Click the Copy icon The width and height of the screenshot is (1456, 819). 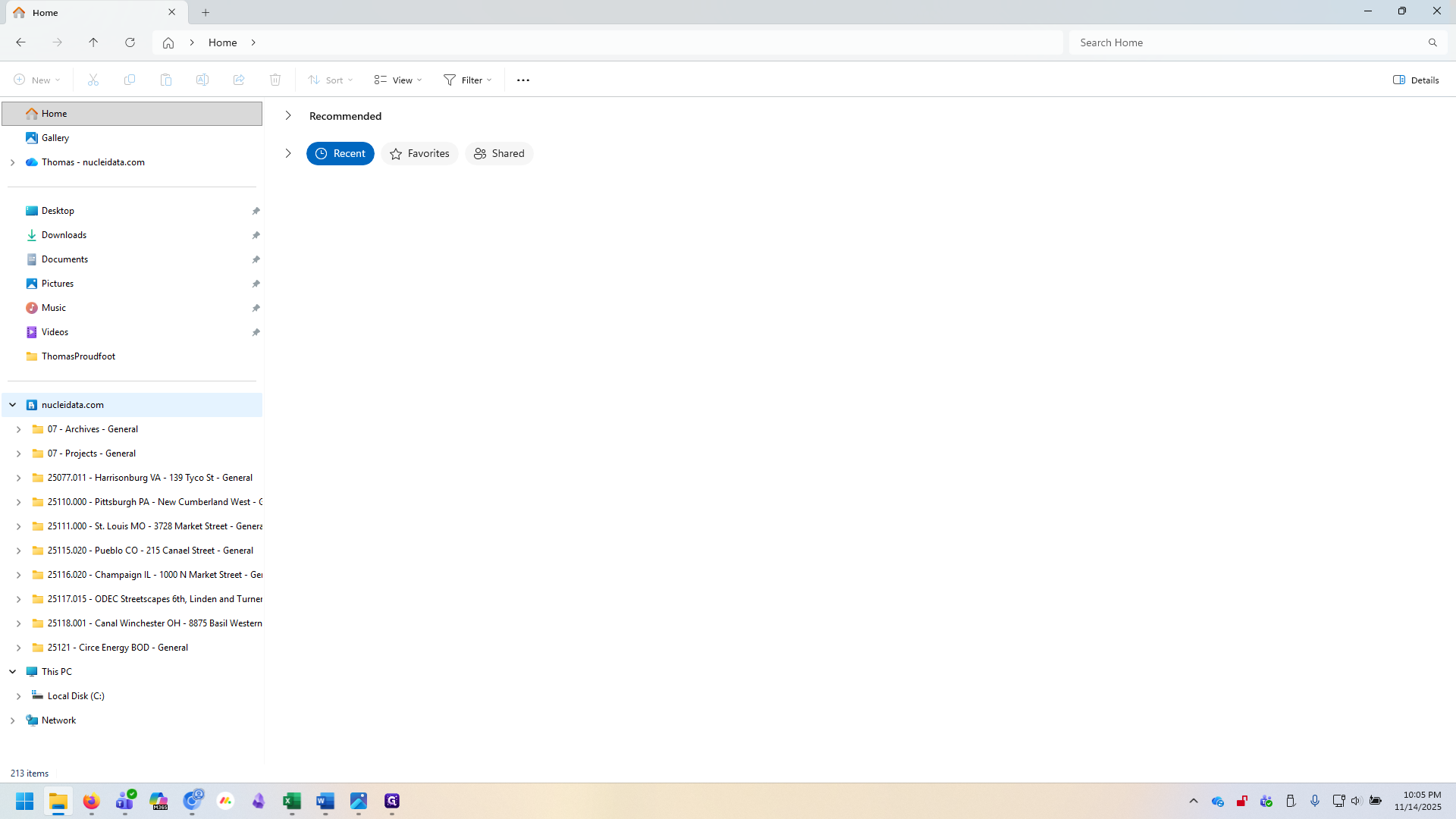click(129, 80)
